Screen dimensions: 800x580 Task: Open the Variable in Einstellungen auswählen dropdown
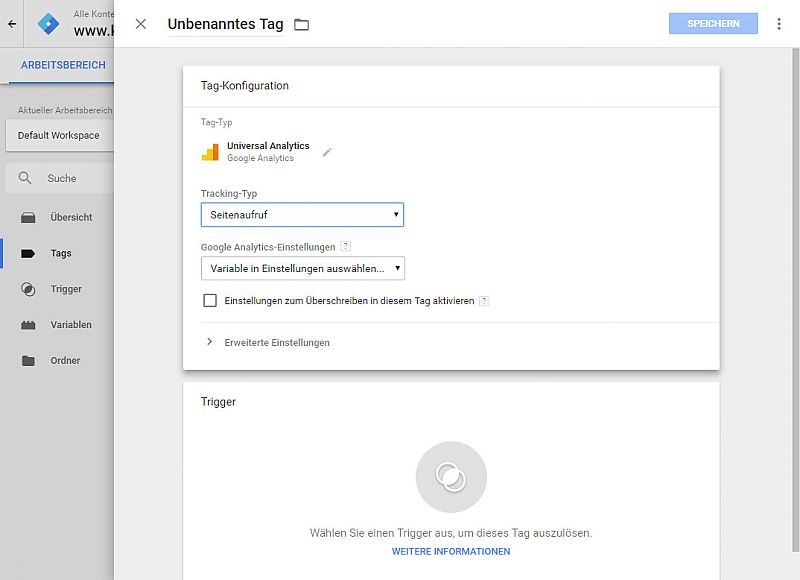click(x=302, y=268)
